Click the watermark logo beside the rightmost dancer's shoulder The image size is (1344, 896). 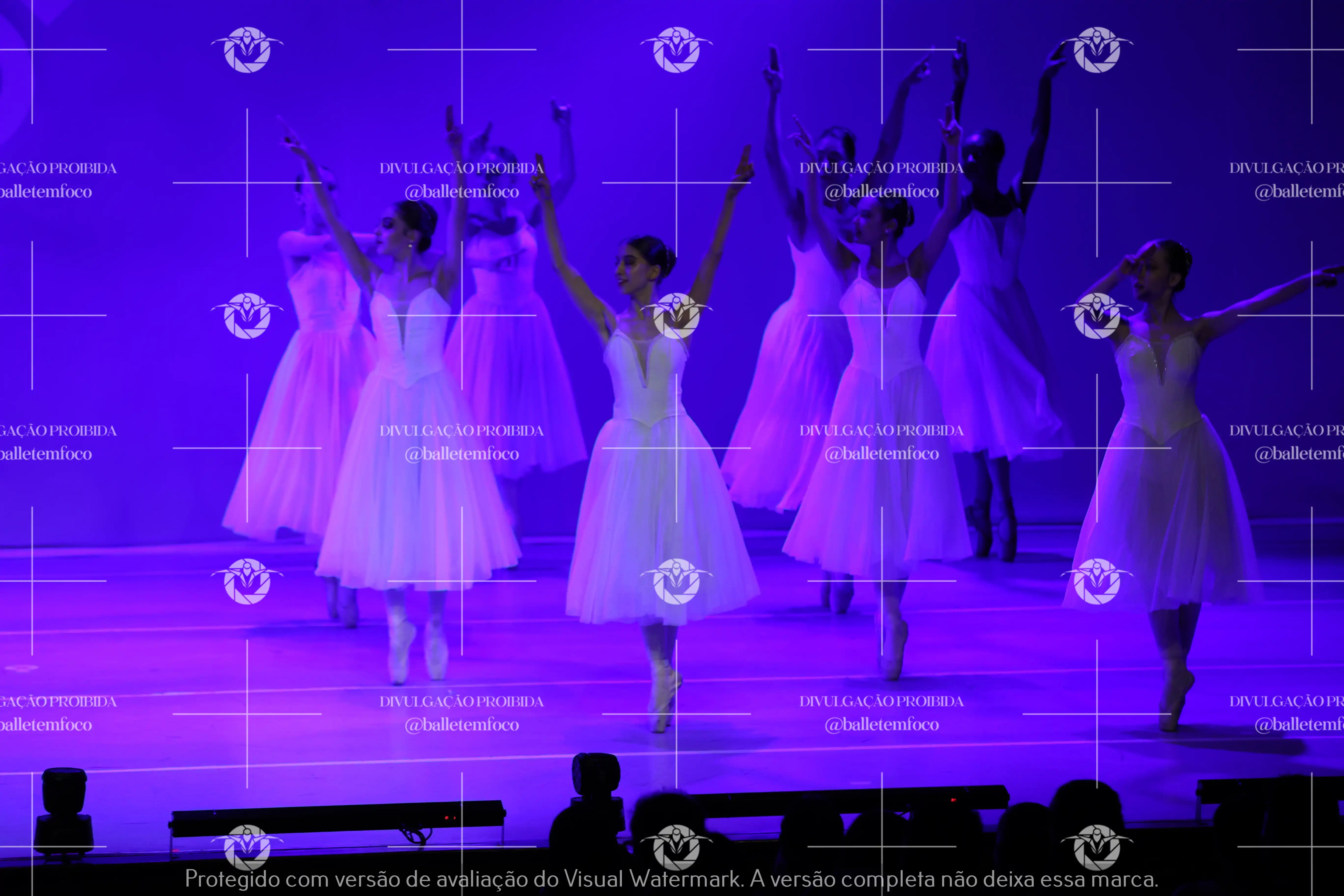pos(1097,315)
